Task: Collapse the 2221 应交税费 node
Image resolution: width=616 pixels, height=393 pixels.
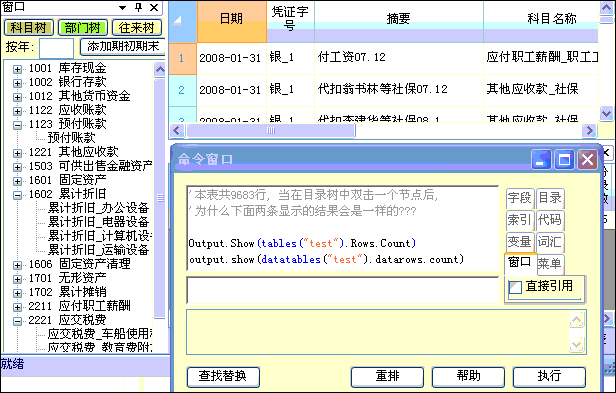Action: click(x=17, y=321)
